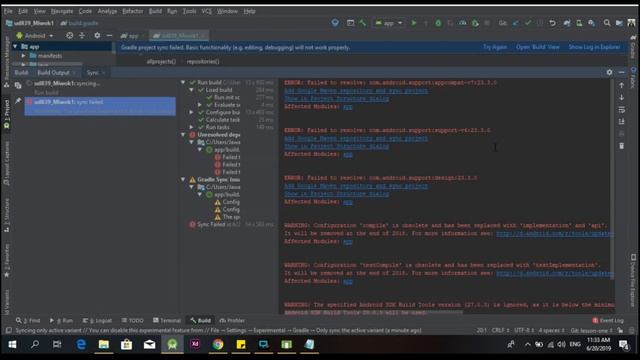
Task: Toggle the Layout Captures side tool window
Action: (7, 163)
